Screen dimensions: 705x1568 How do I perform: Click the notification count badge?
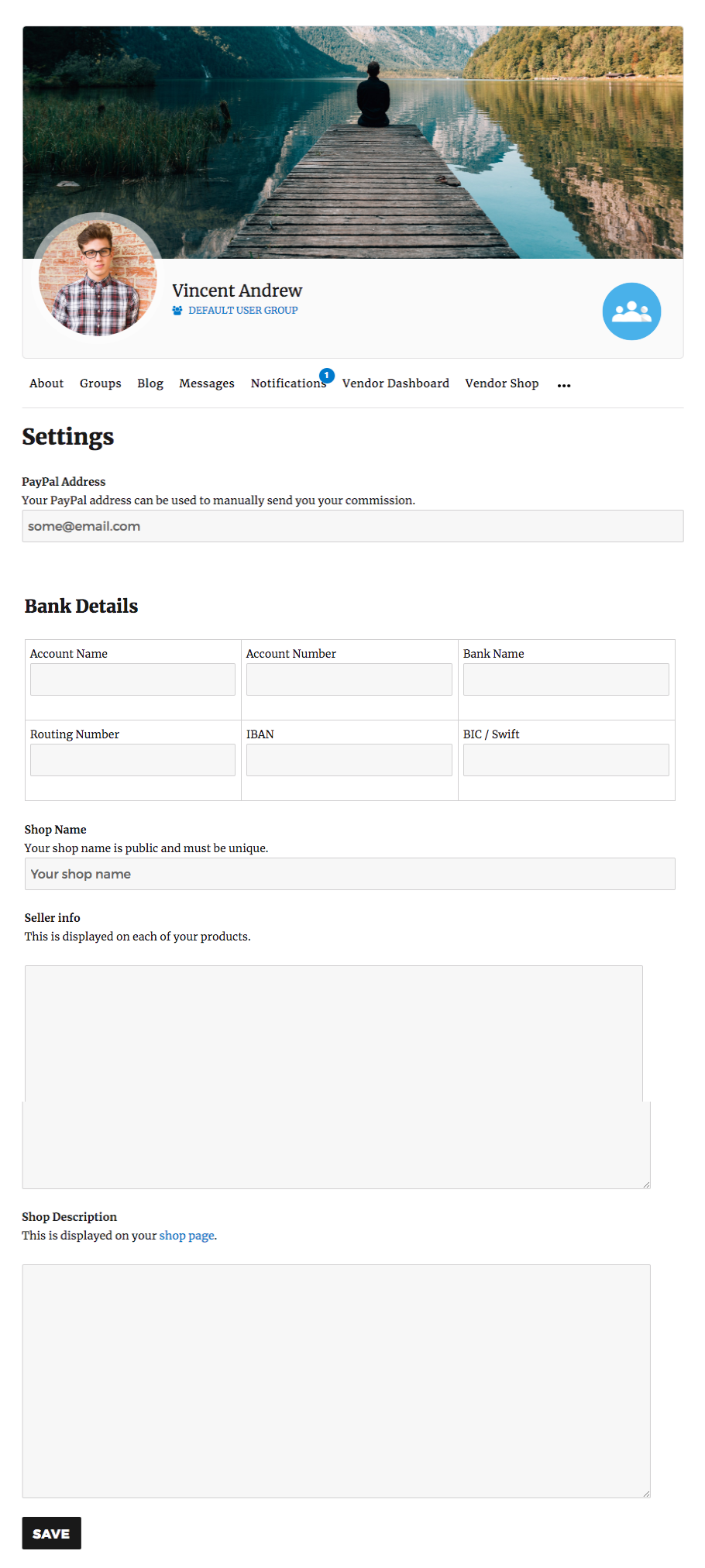(x=327, y=375)
